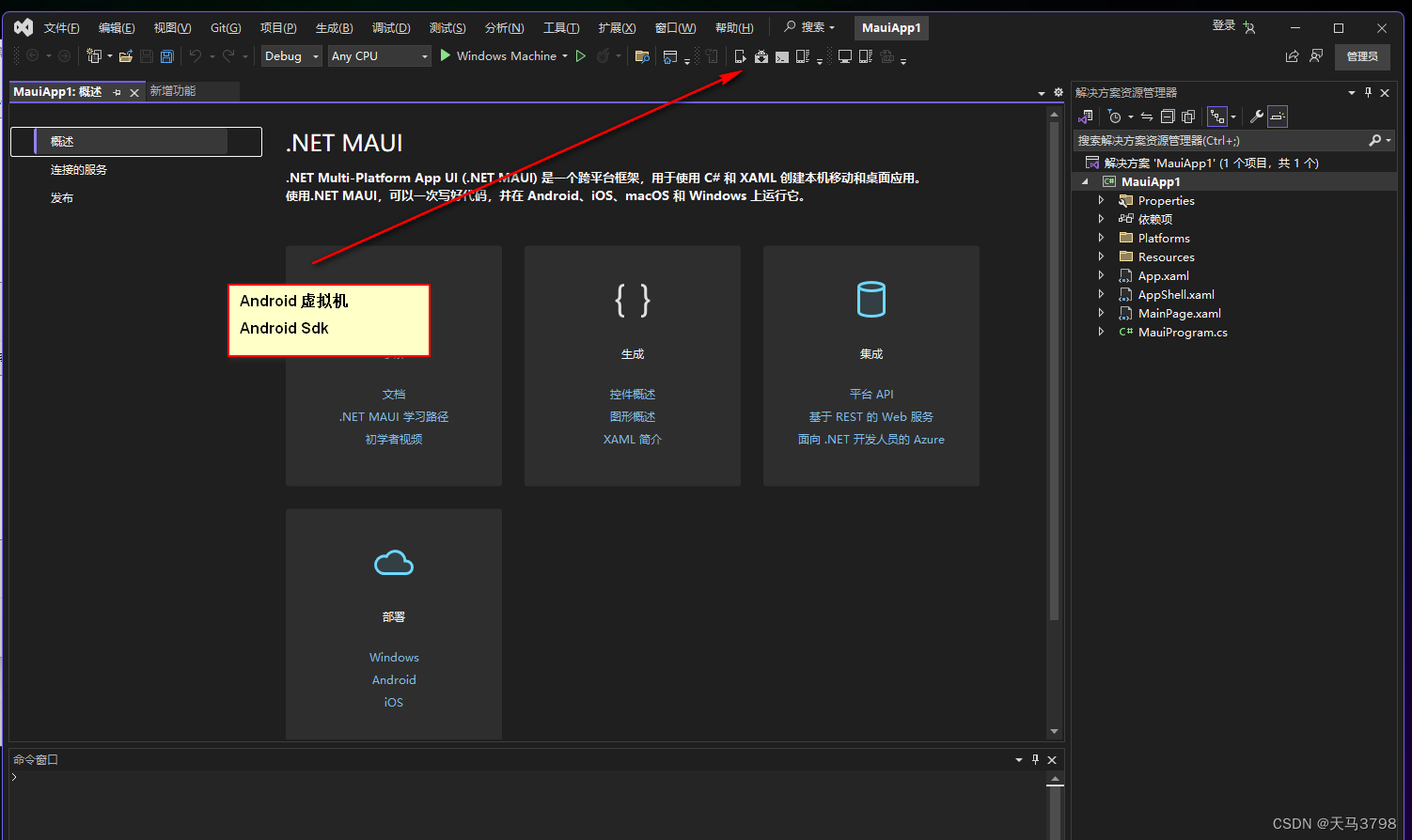
Task: Open the .NET MAUI 学习路径 link
Action: click(x=394, y=417)
